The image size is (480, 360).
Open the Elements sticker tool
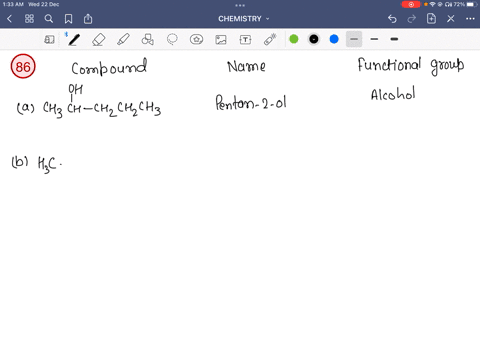coord(196,40)
